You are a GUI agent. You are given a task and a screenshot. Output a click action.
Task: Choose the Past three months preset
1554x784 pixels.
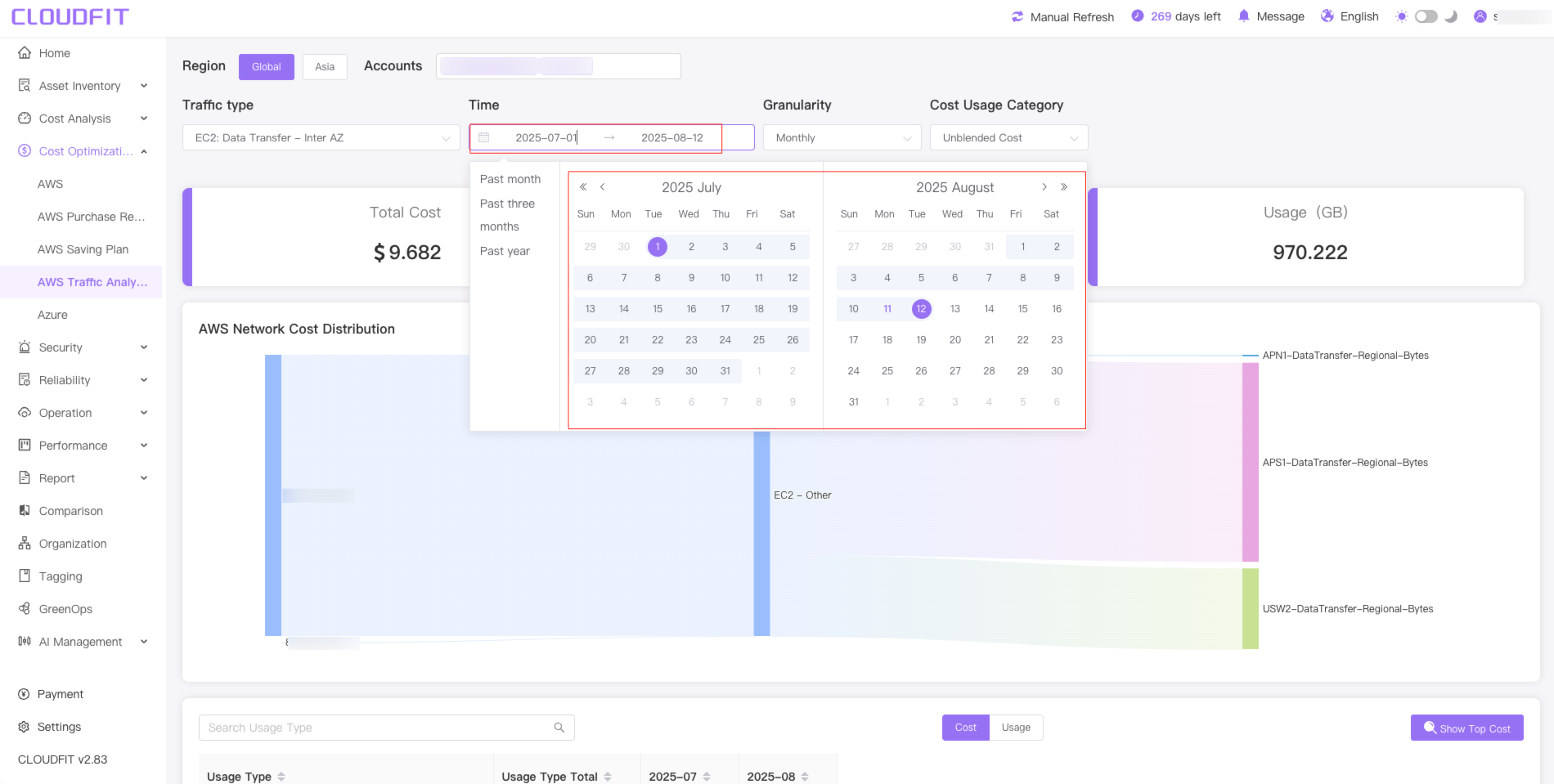[507, 215]
